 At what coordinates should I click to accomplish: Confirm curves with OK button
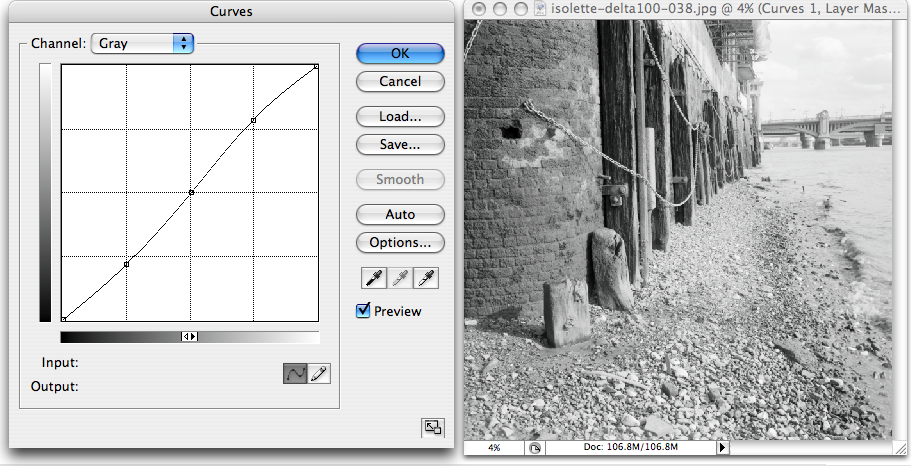pos(400,53)
